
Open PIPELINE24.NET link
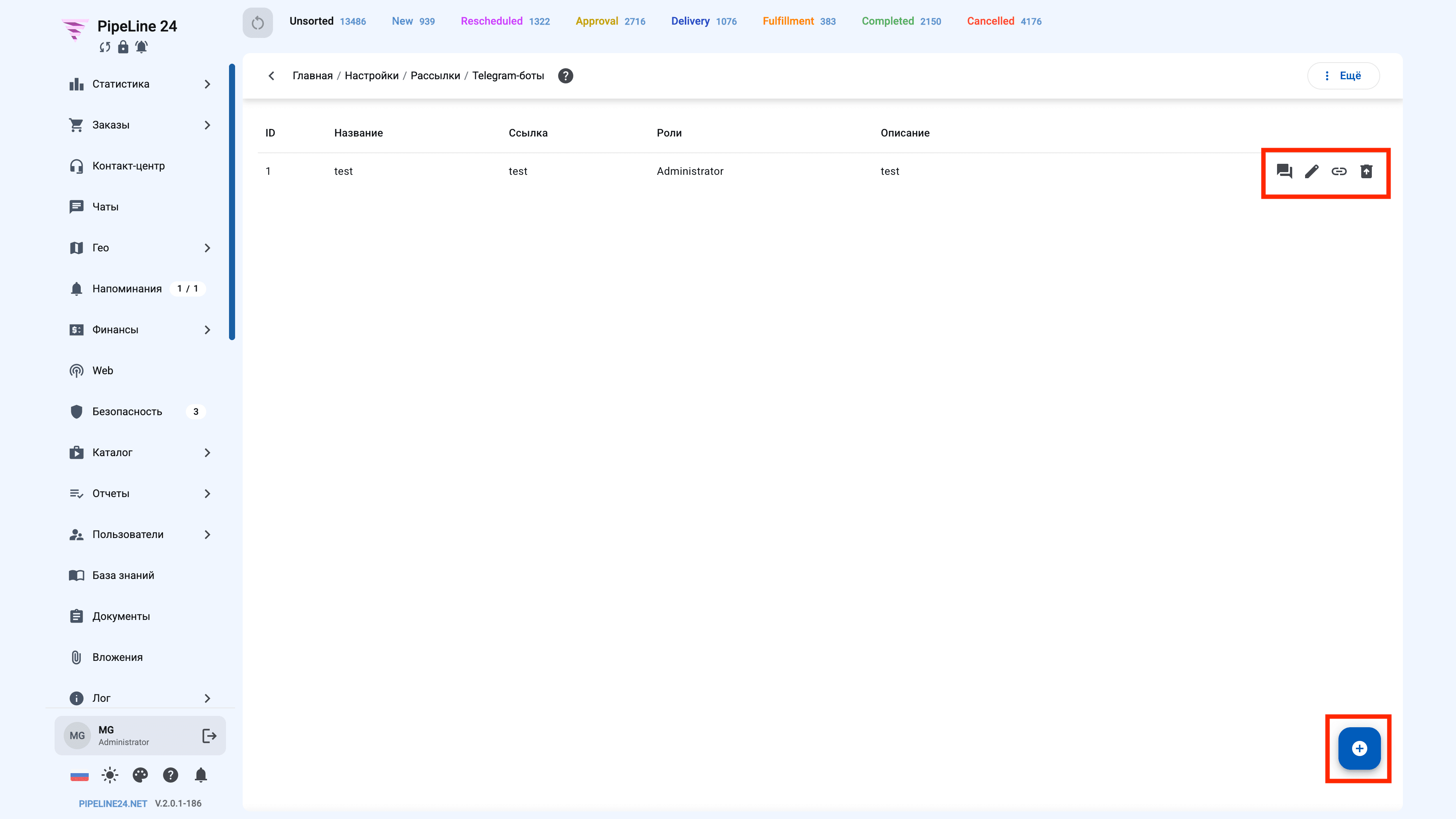(113, 804)
